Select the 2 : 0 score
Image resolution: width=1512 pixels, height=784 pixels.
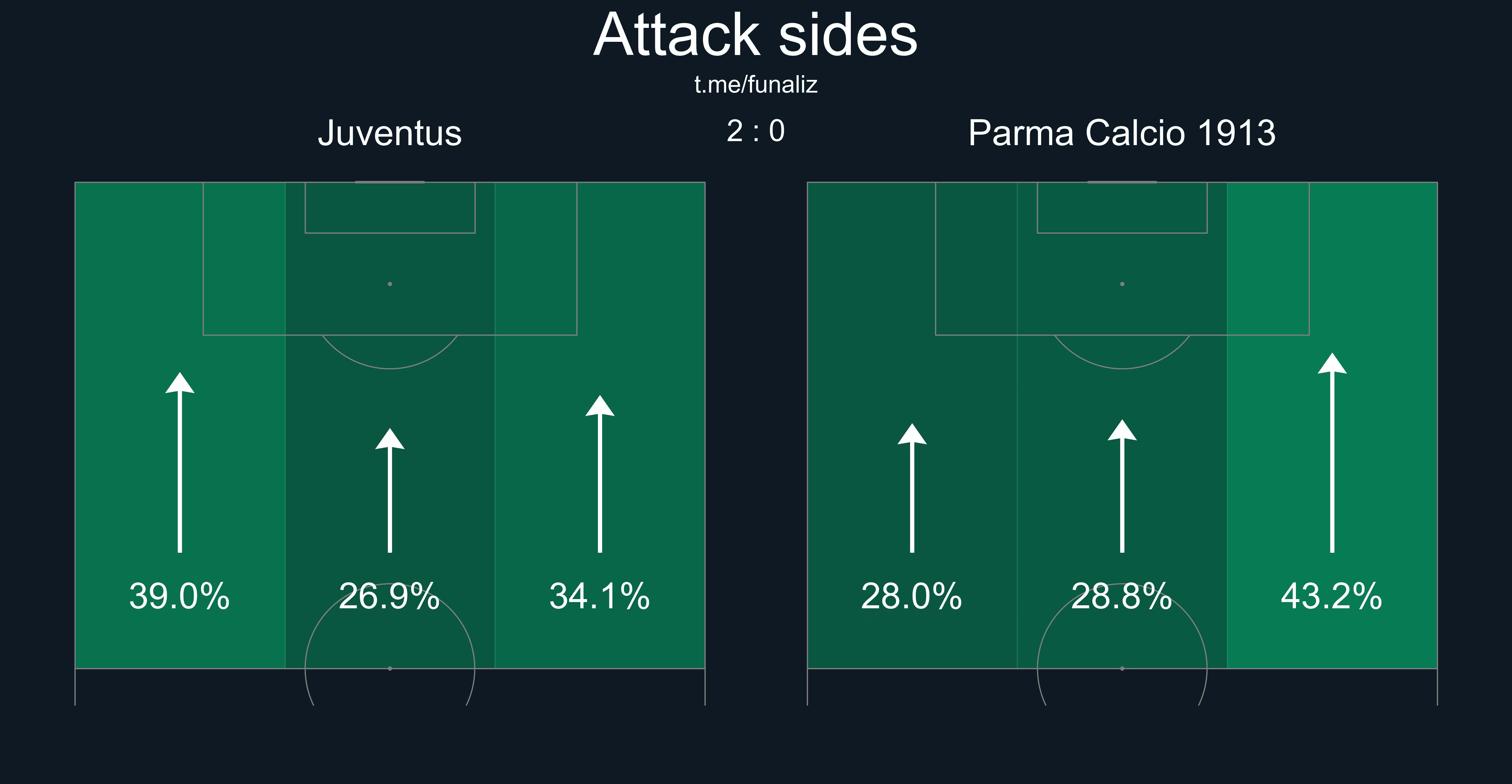pos(756,131)
